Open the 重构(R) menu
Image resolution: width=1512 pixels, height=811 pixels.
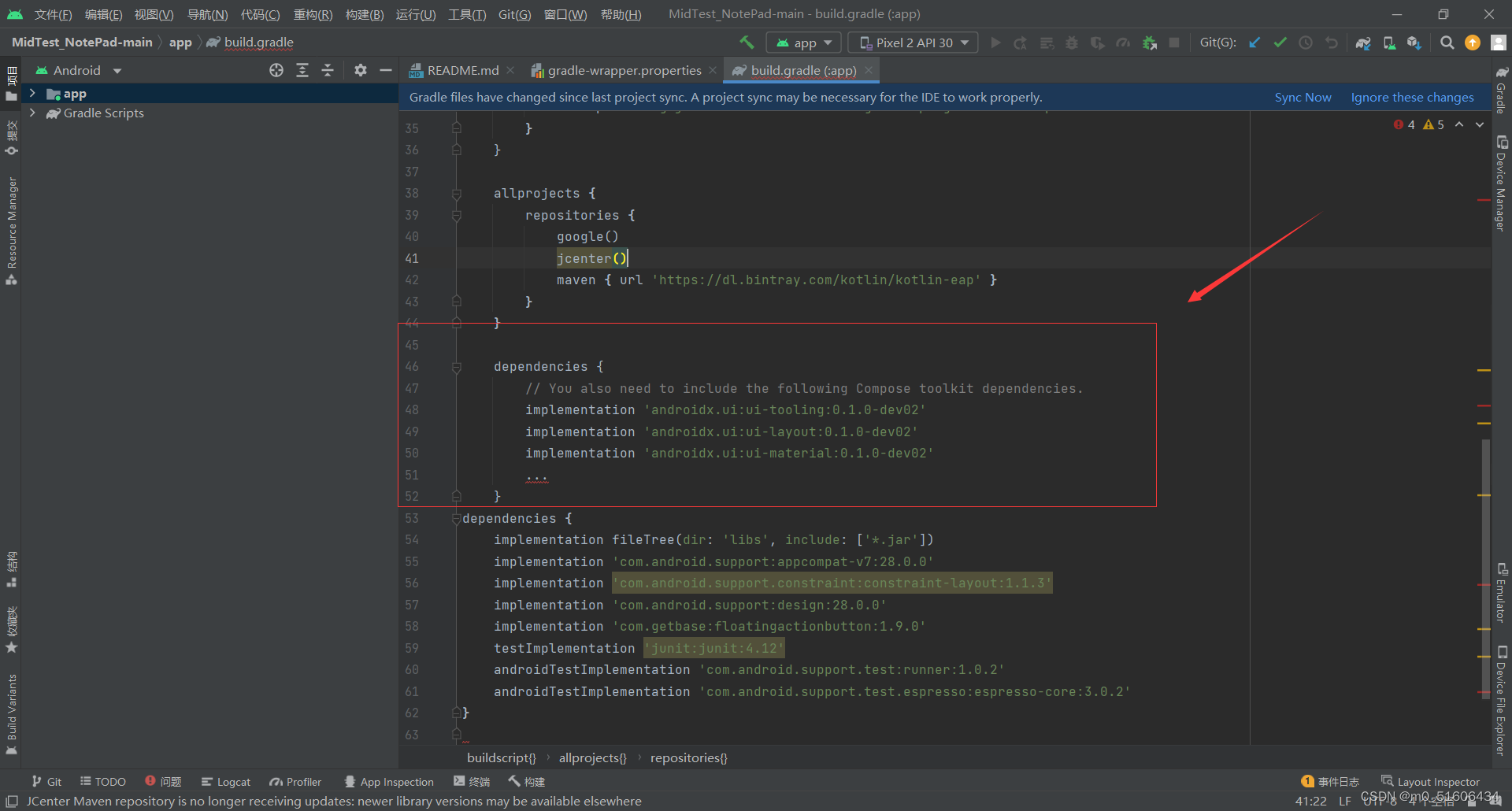[313, 14]
